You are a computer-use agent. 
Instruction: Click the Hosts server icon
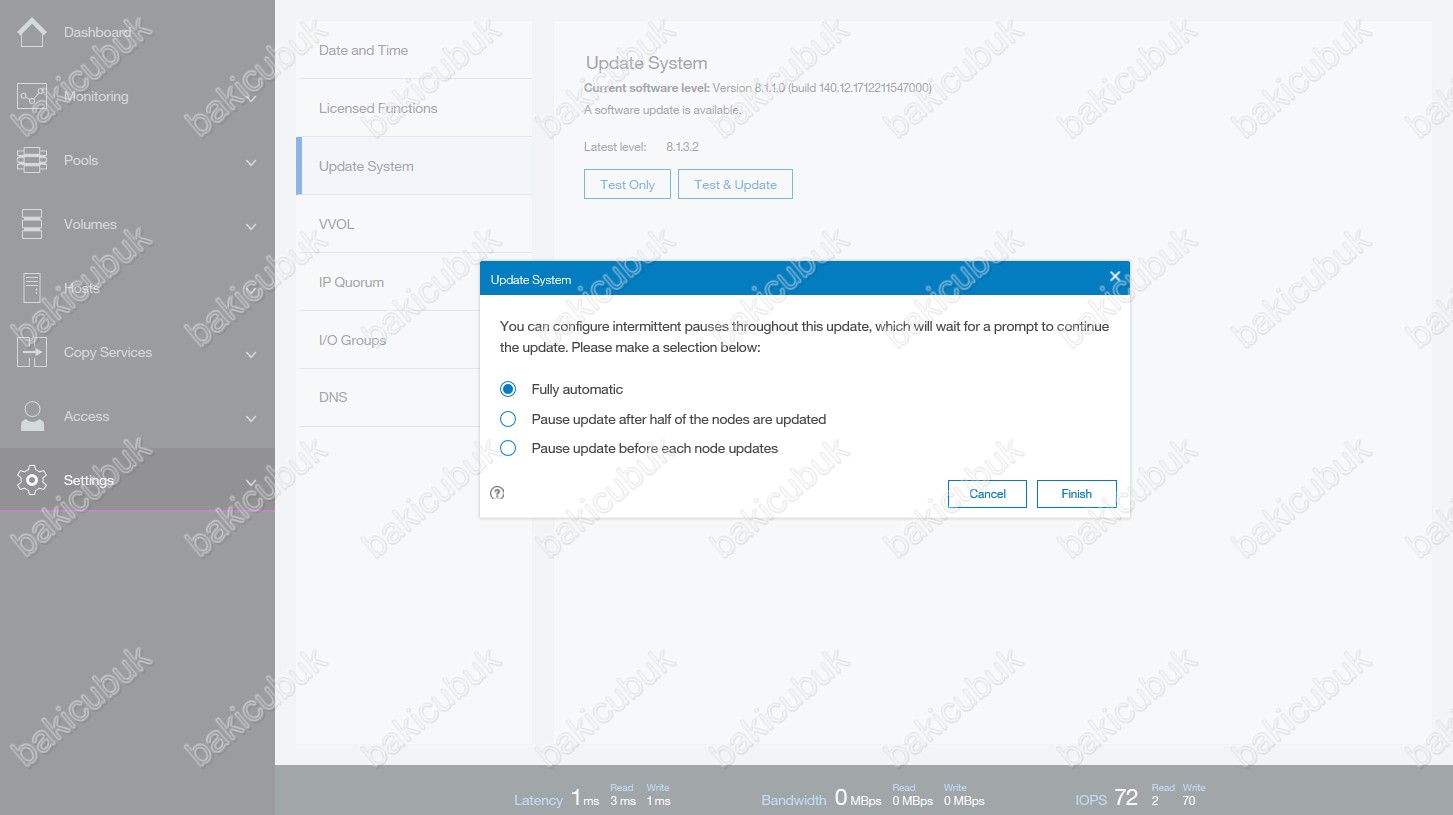(x=32, y=288)
